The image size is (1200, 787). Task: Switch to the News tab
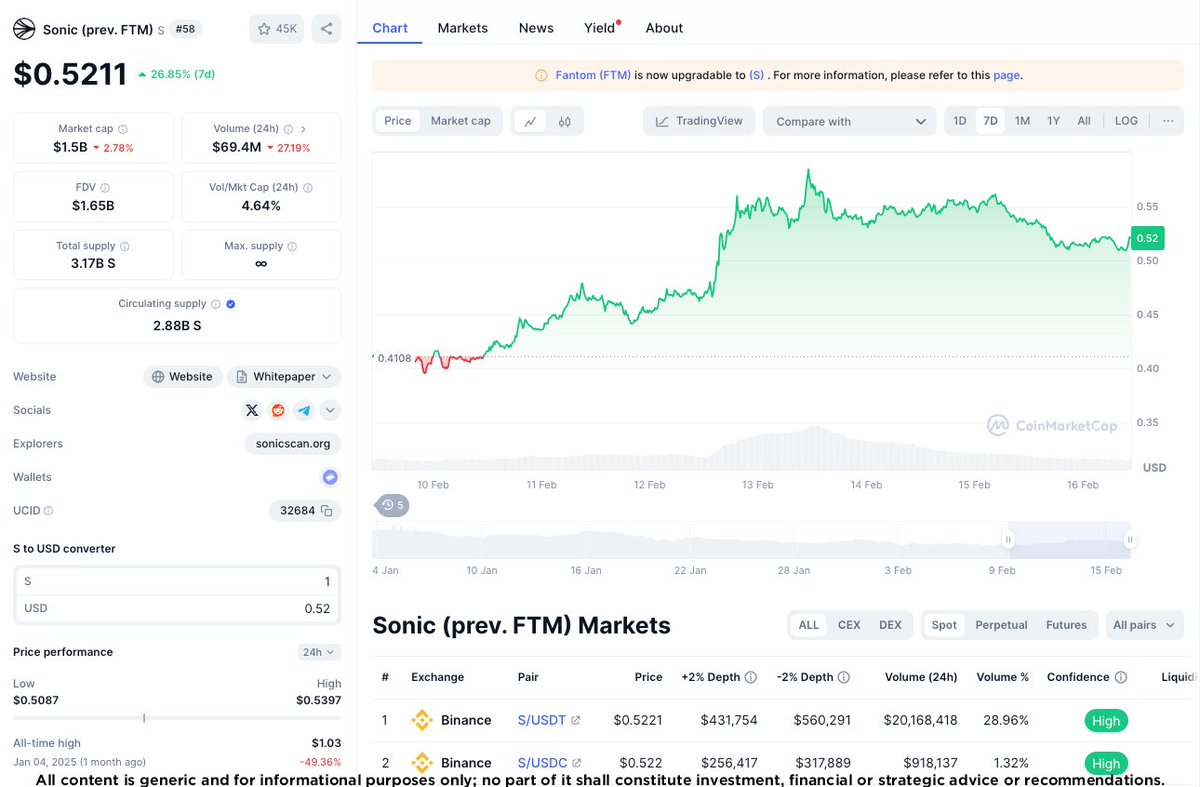536,28
